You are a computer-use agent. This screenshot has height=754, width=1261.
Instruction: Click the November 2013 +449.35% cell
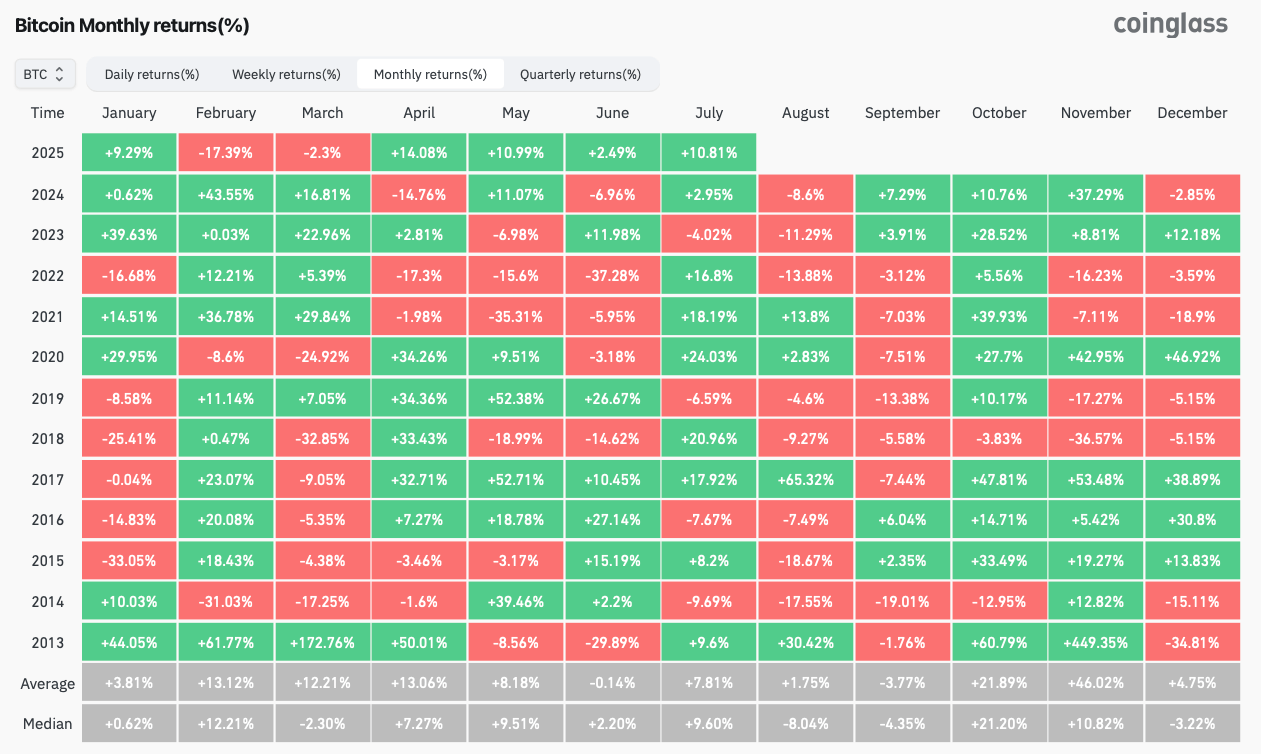click(x=1096, y=643)
